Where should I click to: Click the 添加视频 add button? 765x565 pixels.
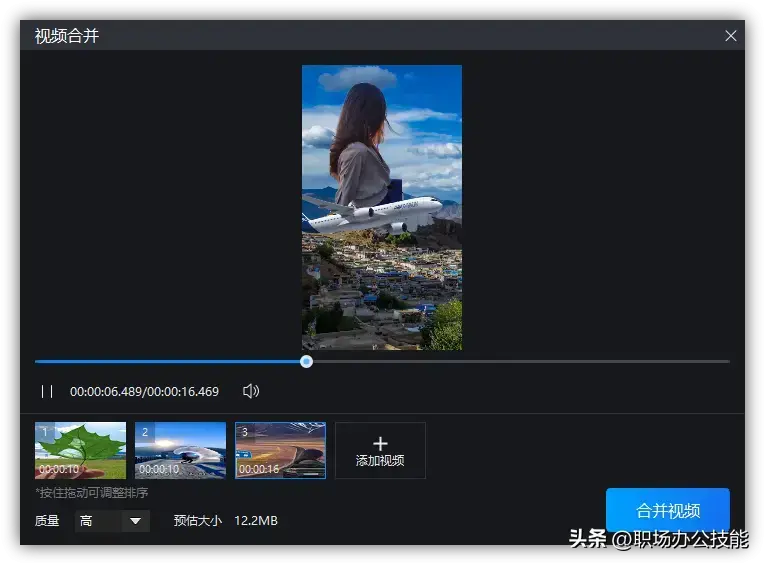pos(380,450)
